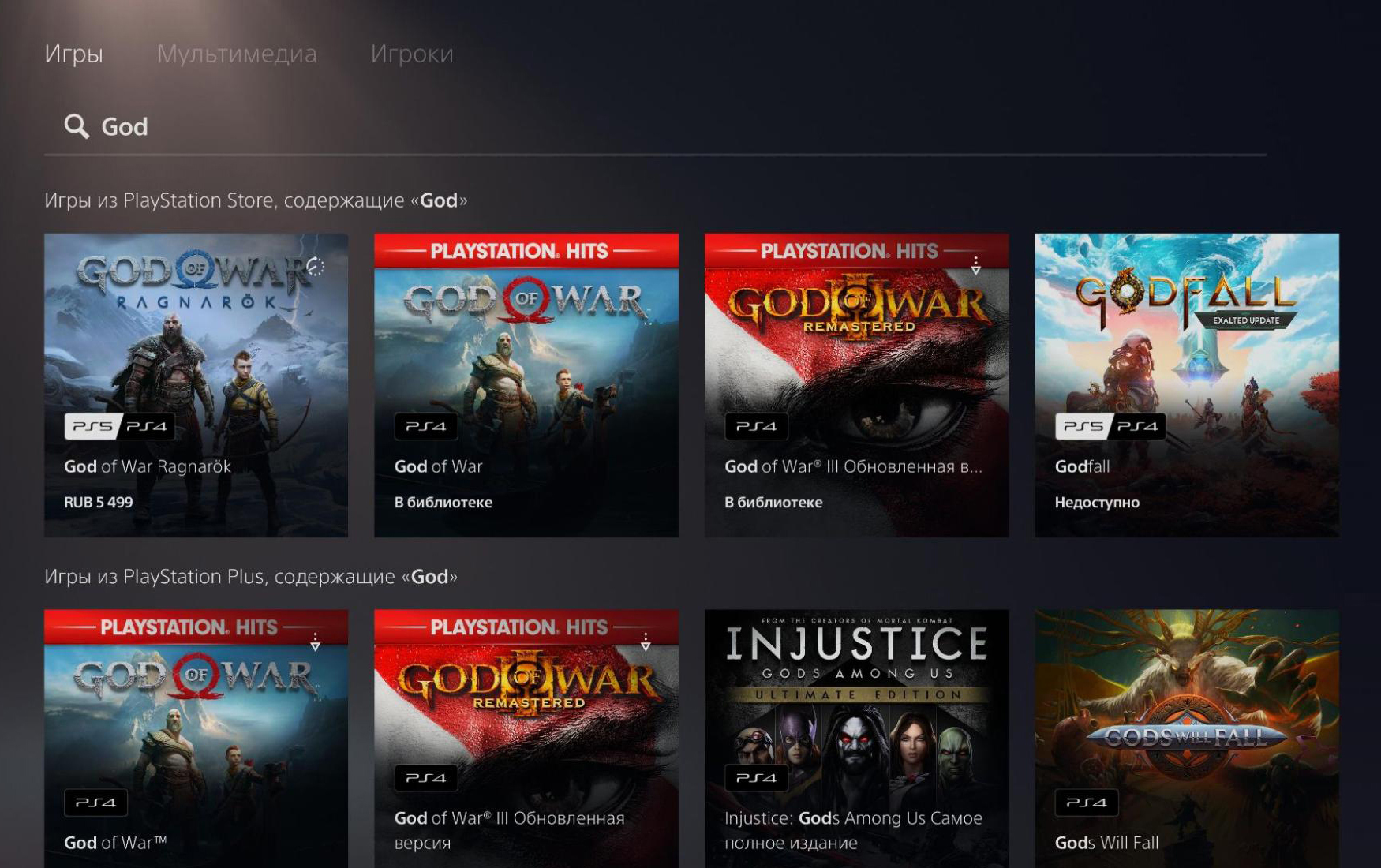1381x868 pixels.
Task: Click PlayStation Hits banner on Store God of War
Action: (526, 251)
